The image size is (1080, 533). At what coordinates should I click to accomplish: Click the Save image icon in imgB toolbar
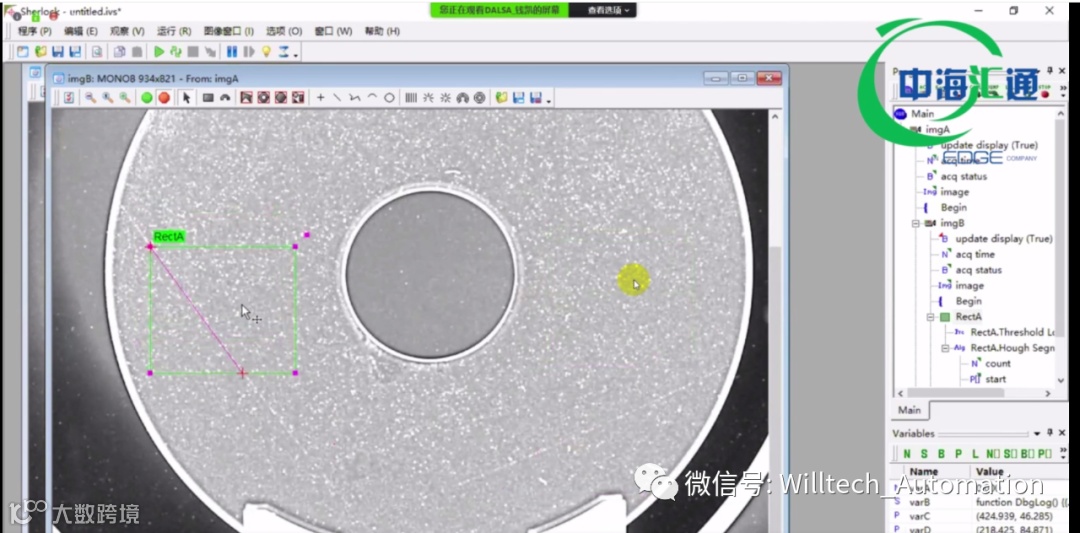[x=519, y=98]
